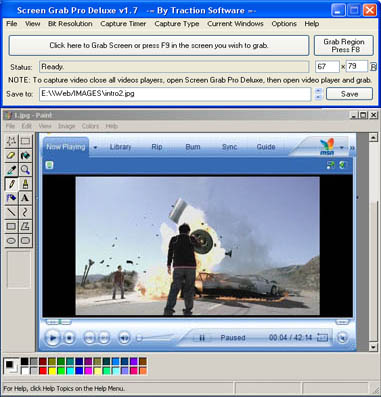Click the MSN butterfly logo
This screenshot has height=397, width=381.
tap(327, 147)
